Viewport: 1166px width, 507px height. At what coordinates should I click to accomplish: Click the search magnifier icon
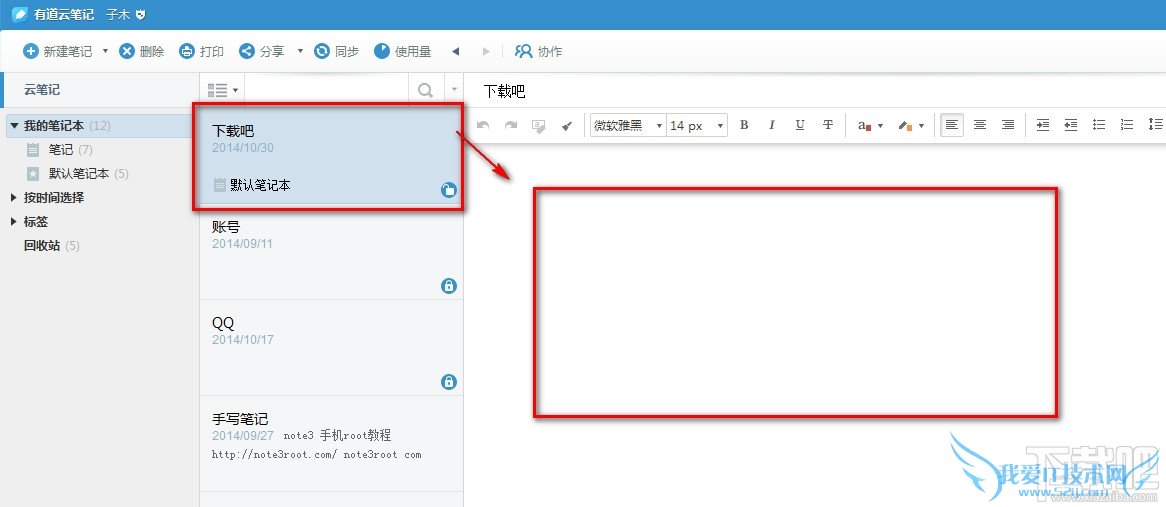tap(425, 90)
